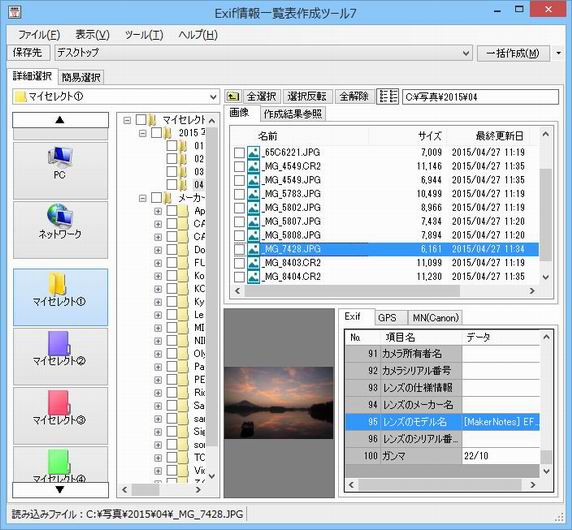Check the box for _65C6221.JPG
The image size is (572, 530).
point(239,152)
